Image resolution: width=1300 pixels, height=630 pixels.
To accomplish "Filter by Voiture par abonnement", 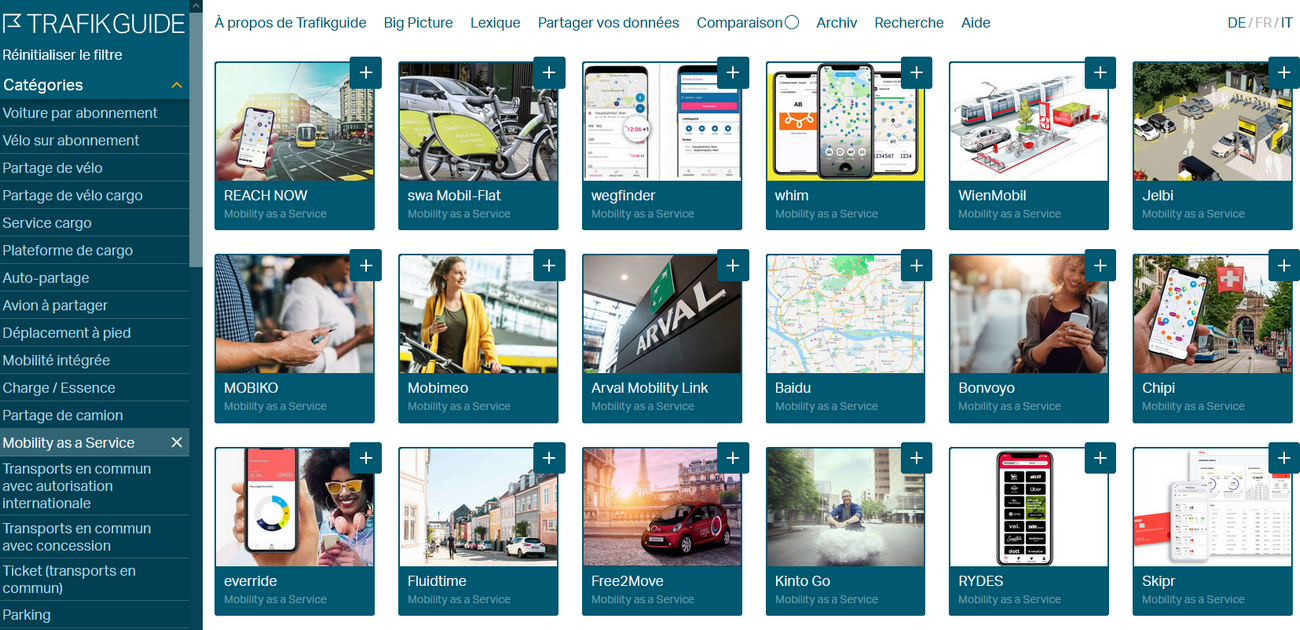I will pyautogui.click(x=94, y=113).
